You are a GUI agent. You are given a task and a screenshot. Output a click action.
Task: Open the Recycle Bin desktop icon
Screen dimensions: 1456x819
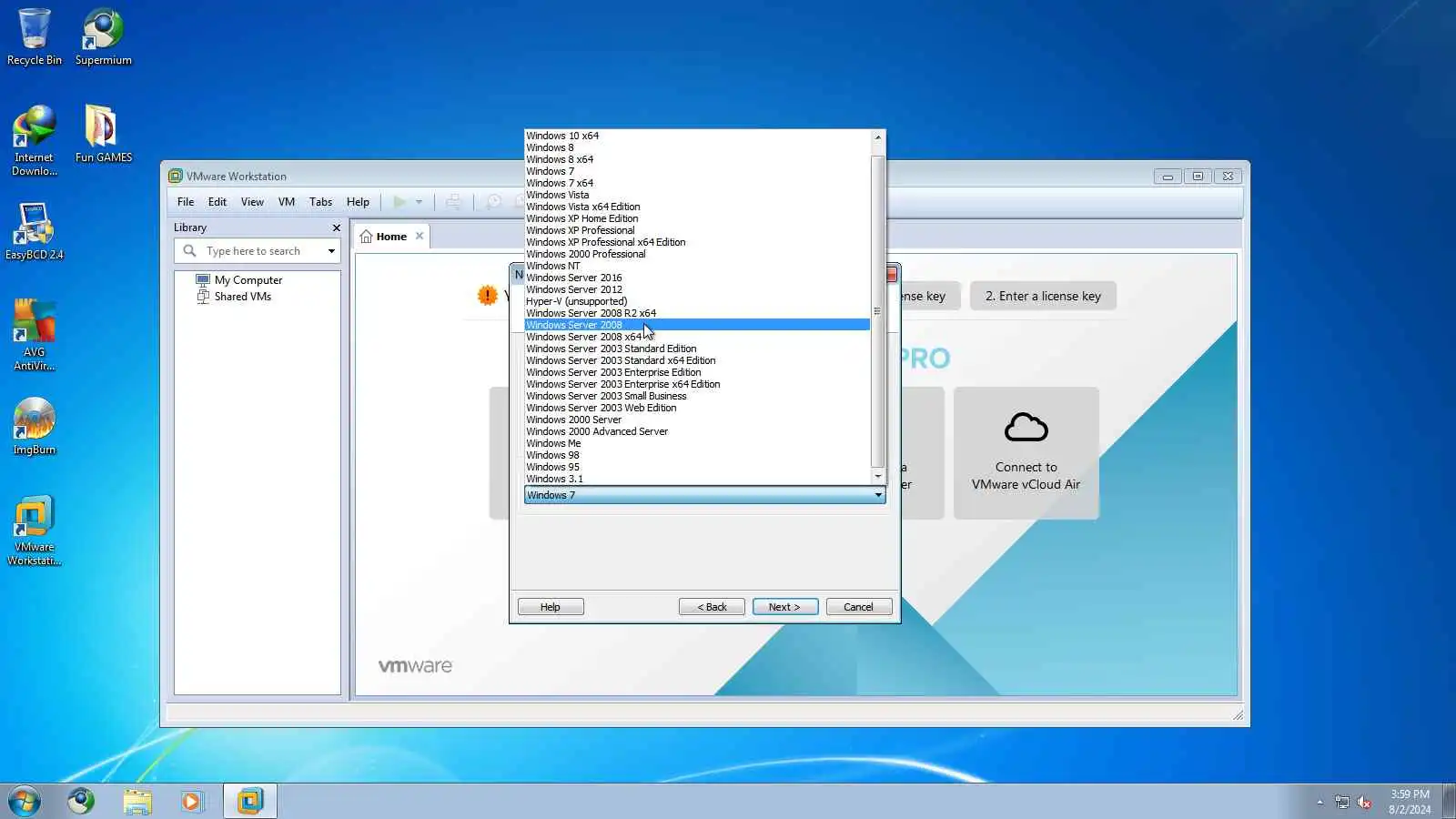[35, 37]
